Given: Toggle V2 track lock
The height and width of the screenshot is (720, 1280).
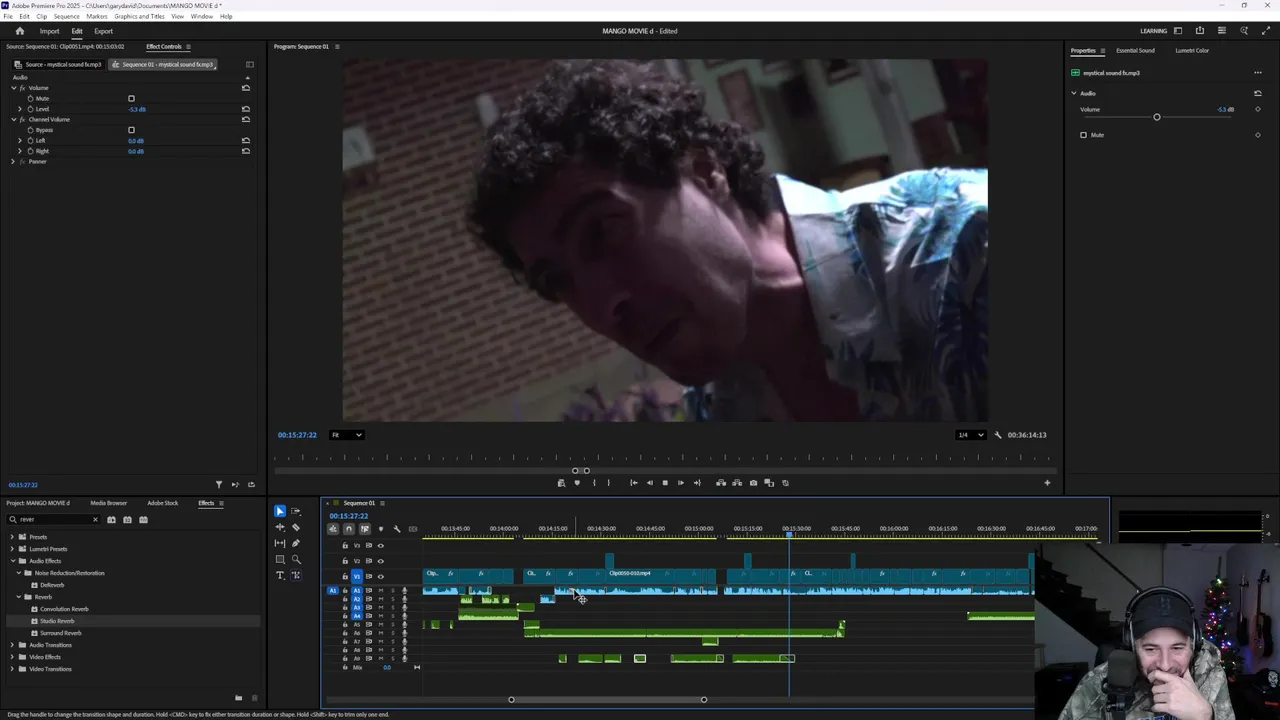Looking at the screenshot, I should coord(345,561).
